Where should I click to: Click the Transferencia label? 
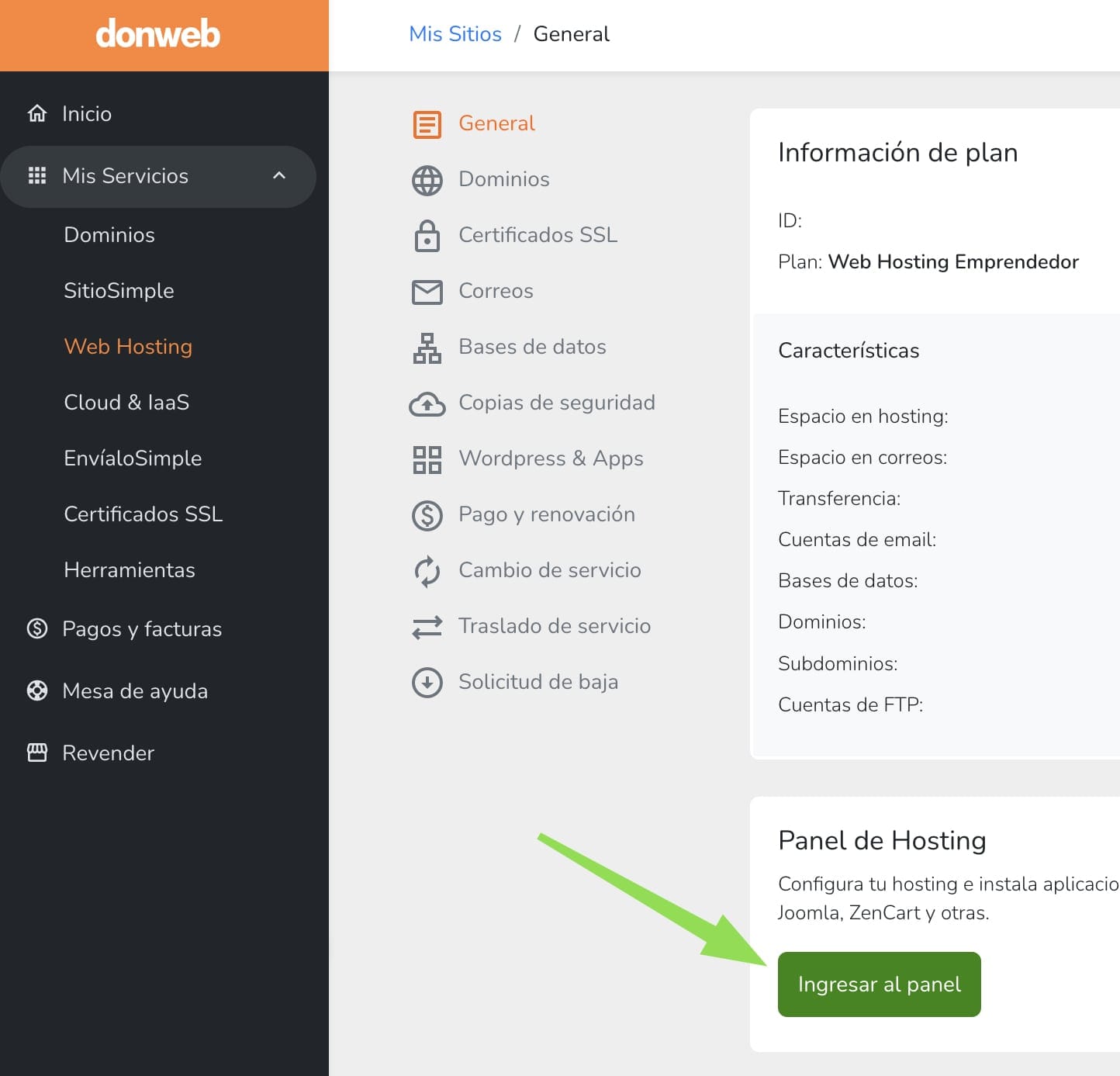[x=839, y=499]
